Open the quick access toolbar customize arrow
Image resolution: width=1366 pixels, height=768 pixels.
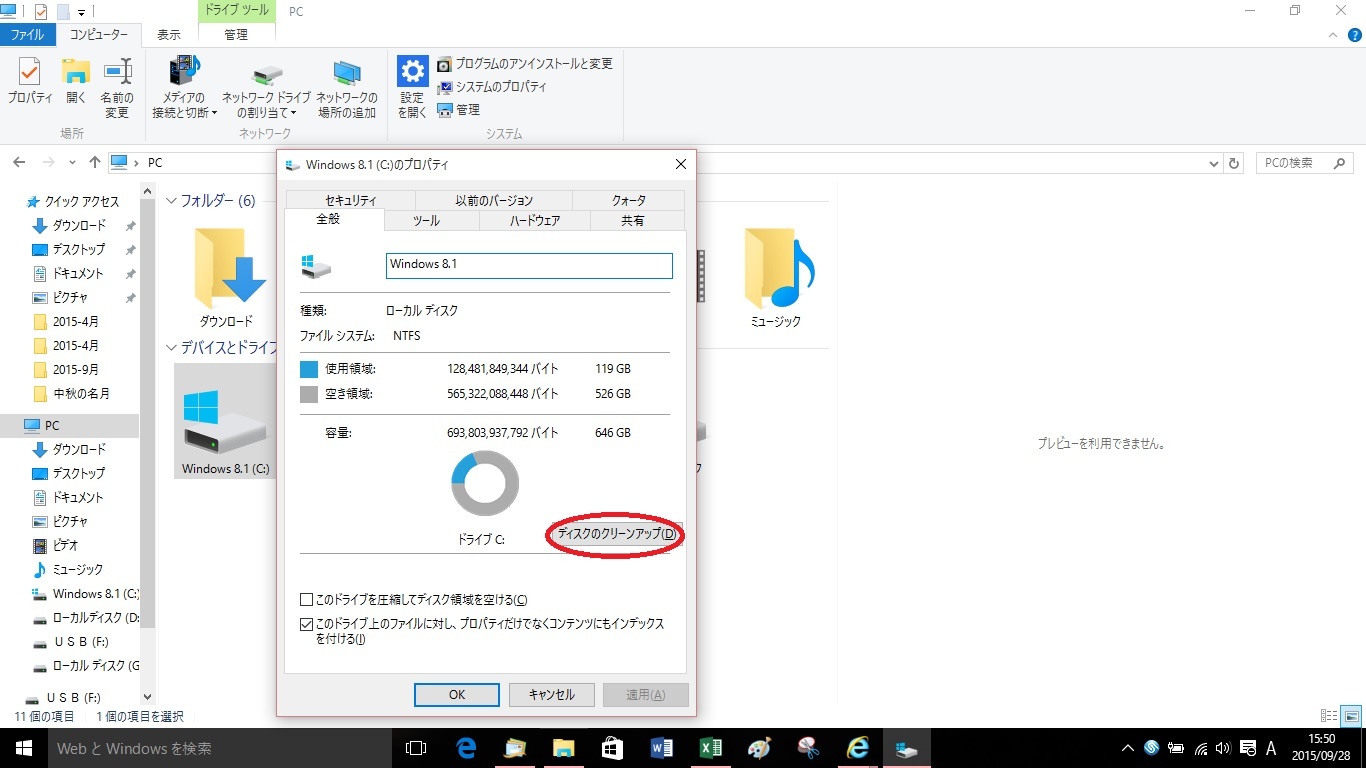(81, 12)
